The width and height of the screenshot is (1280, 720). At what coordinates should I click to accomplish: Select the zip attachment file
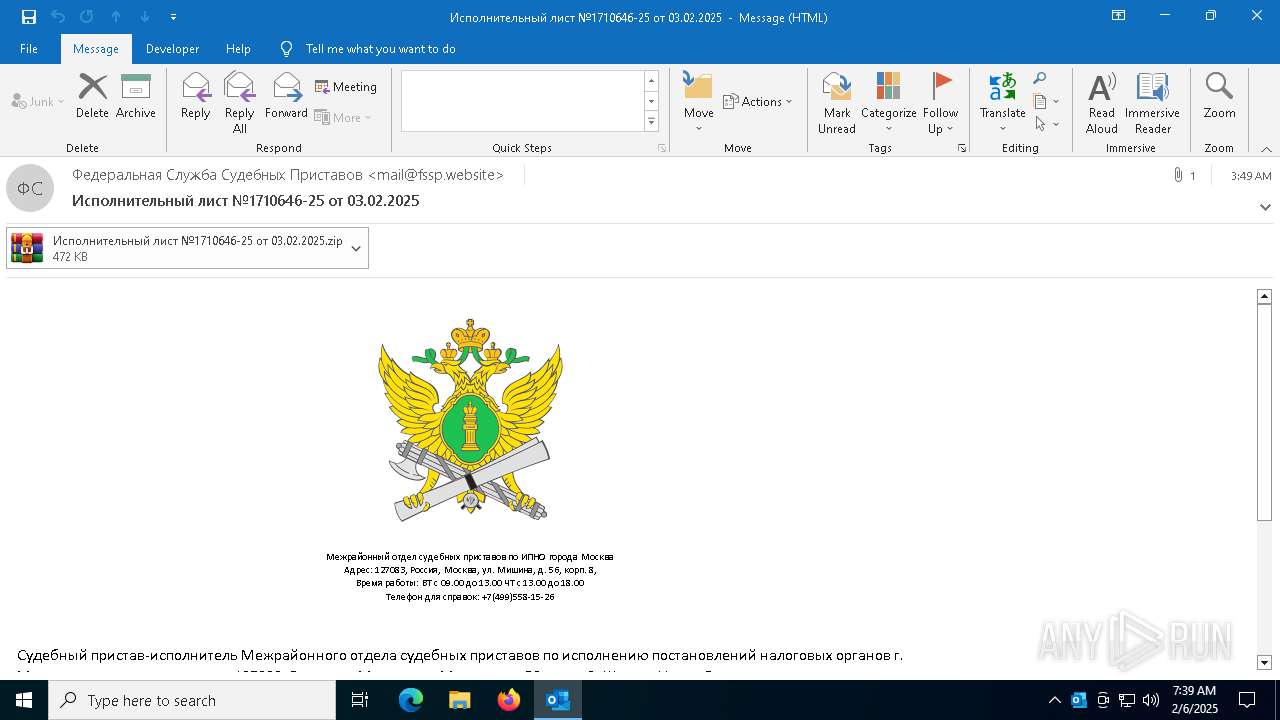tap(176, 248)
